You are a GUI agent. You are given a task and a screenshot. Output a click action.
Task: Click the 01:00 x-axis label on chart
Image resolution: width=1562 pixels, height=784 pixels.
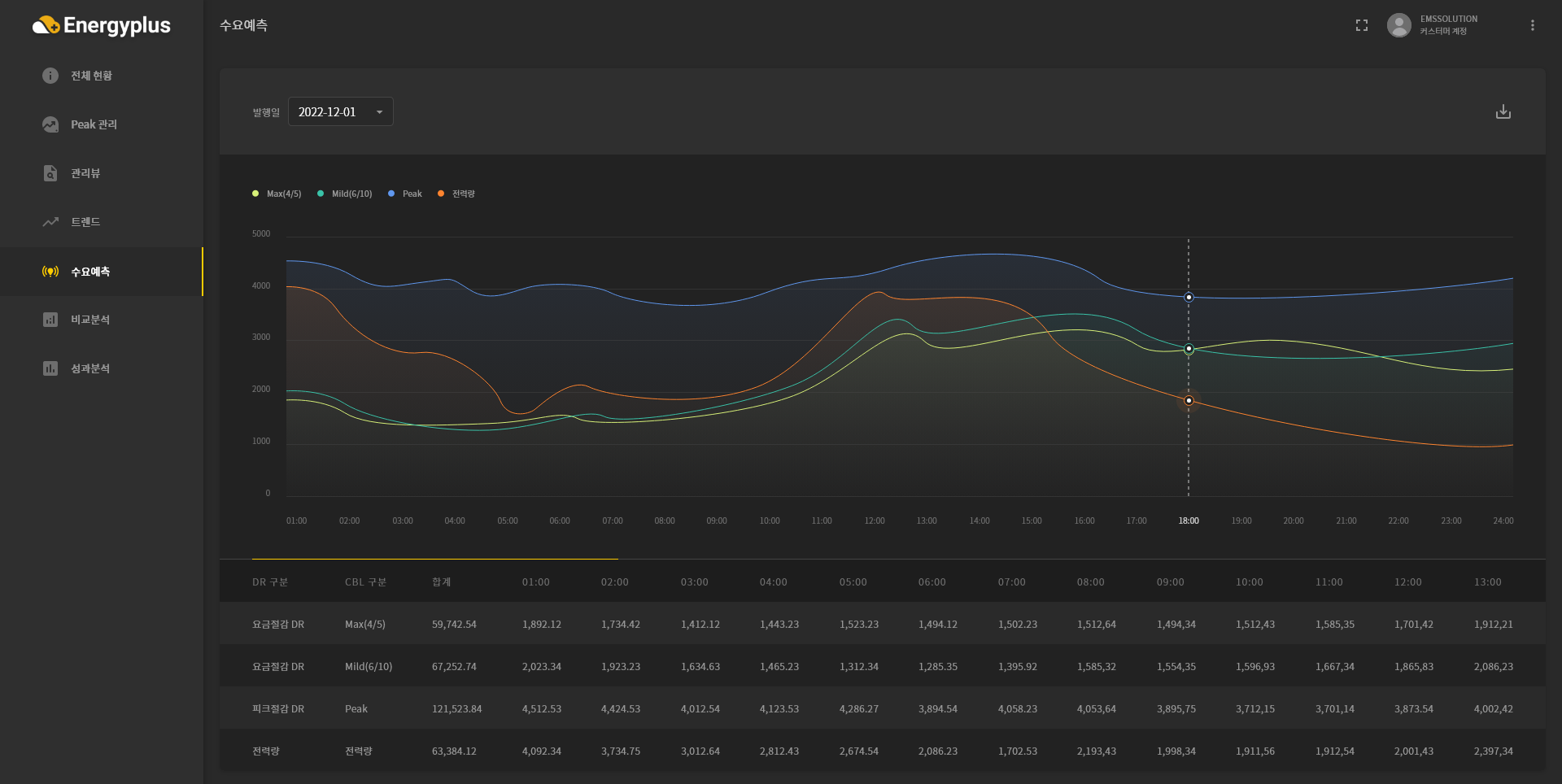pos(297,520)
